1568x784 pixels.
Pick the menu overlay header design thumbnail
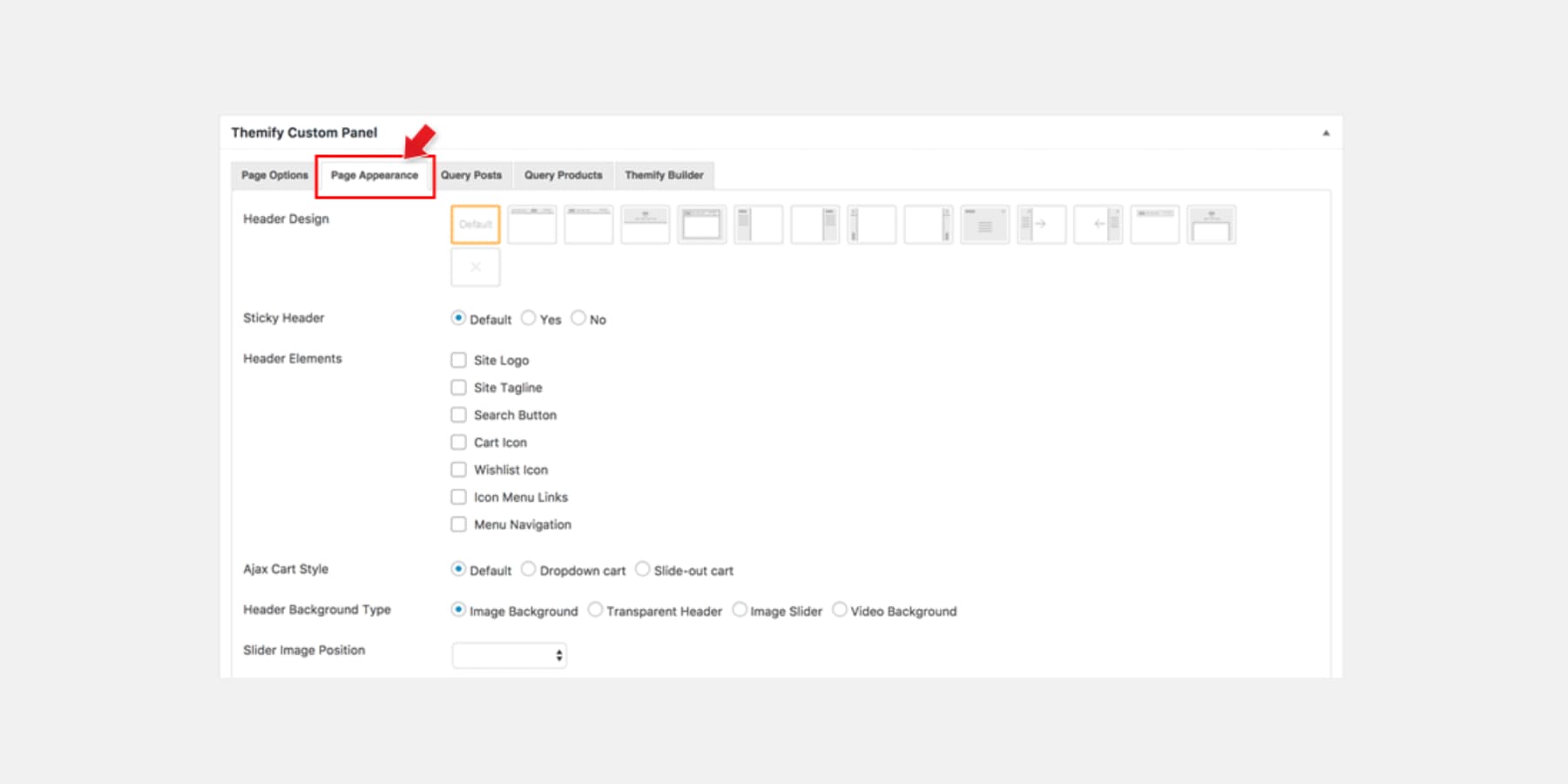pyautogui.click(x=984, y=224)
